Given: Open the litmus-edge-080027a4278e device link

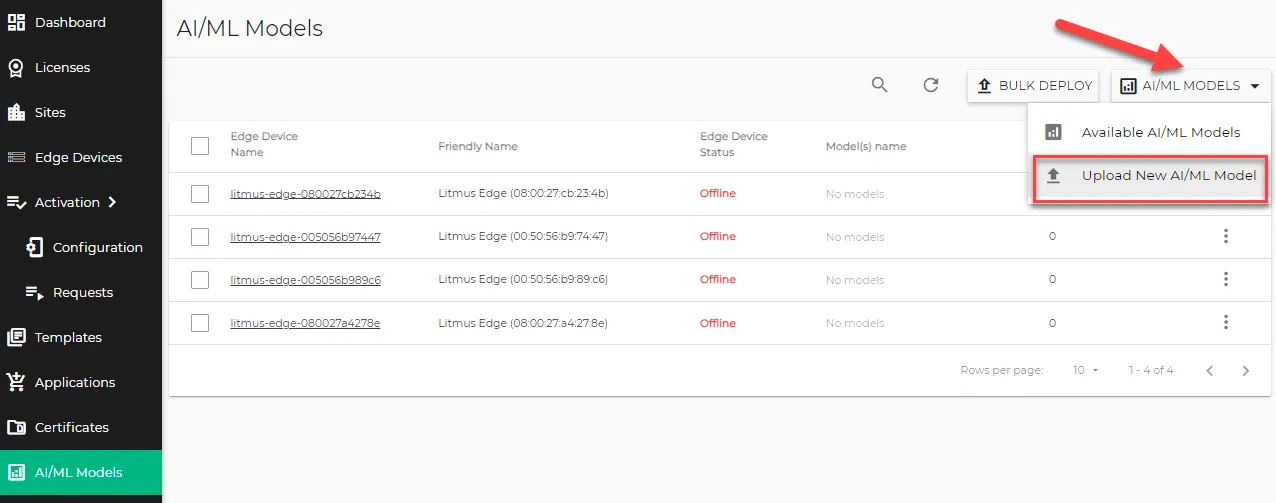Looking at the screenshot, I should (x=305, y=323).
